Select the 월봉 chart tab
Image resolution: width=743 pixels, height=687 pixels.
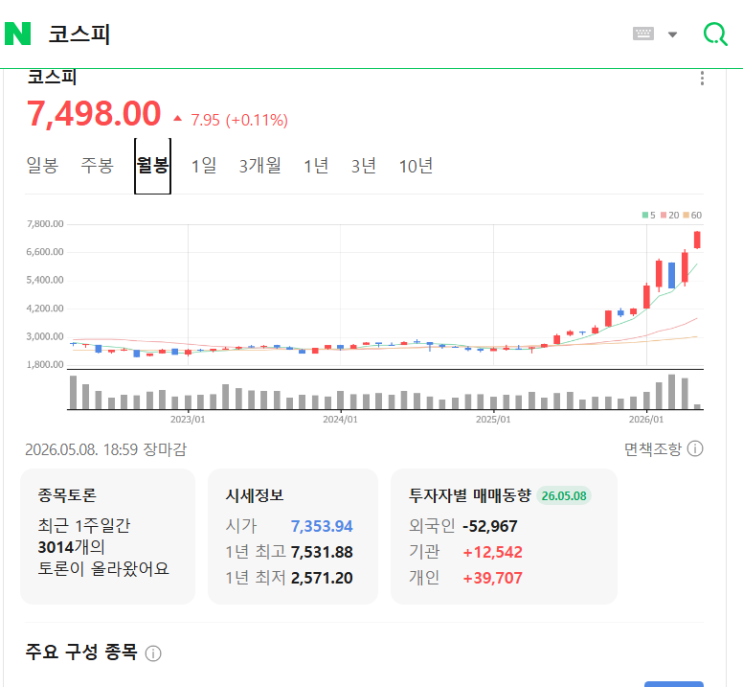[x=153, y=166]
